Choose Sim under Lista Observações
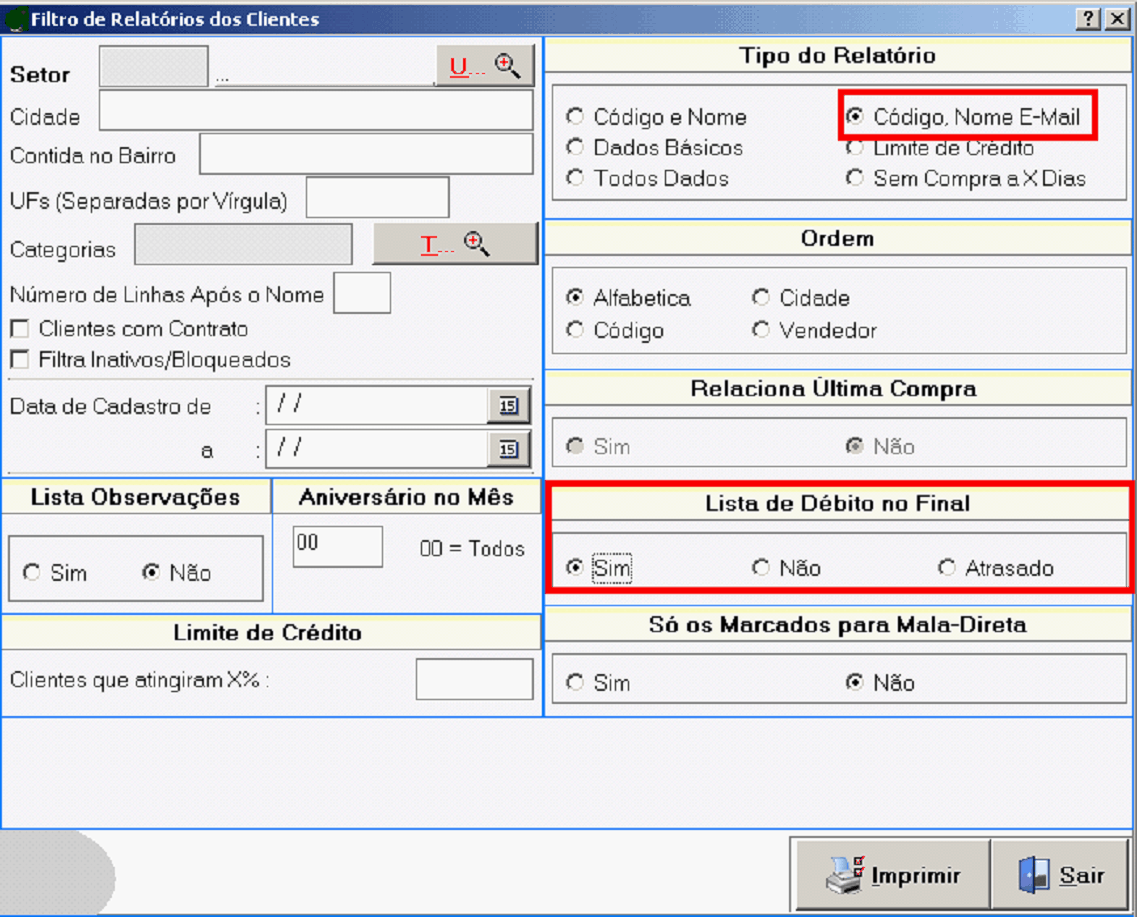 [32, 573]
